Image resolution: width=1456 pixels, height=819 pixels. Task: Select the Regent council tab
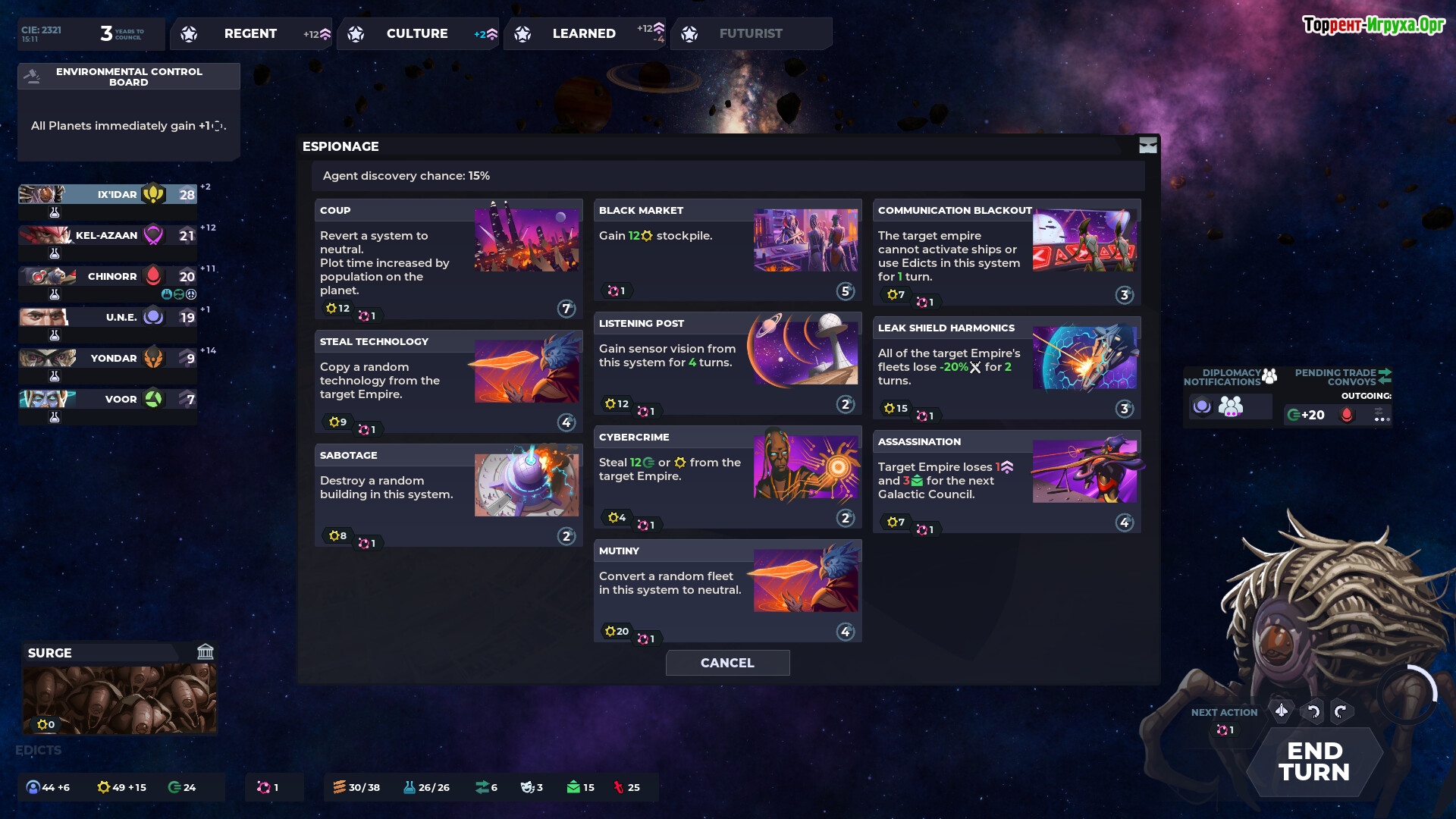[250, 33]
